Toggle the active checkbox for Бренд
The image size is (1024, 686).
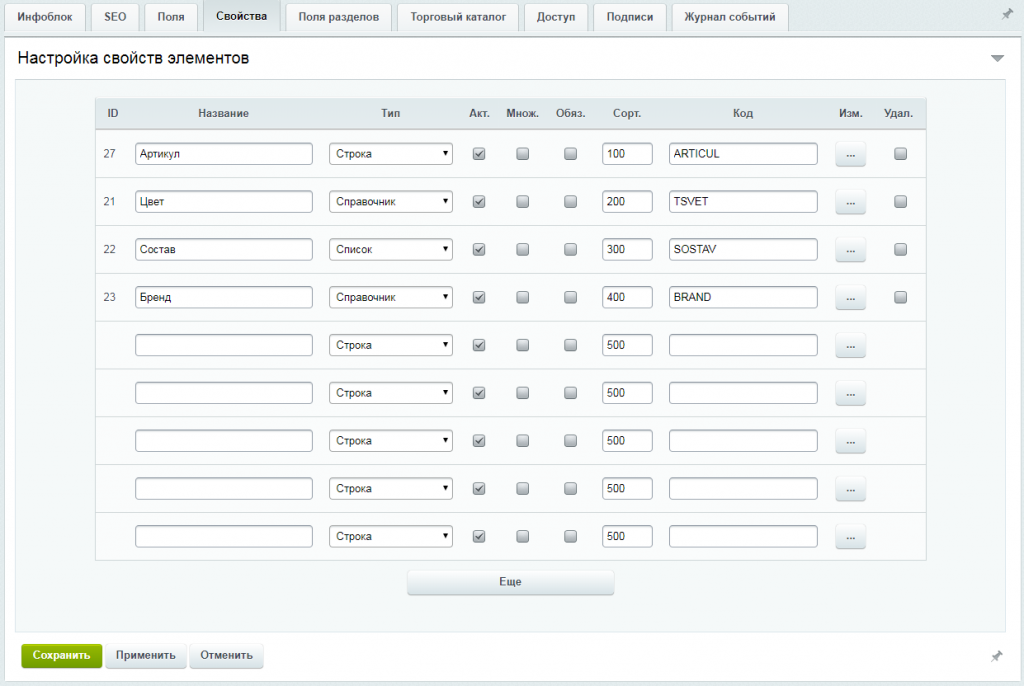pyautogui.click(x=479, y=297)
